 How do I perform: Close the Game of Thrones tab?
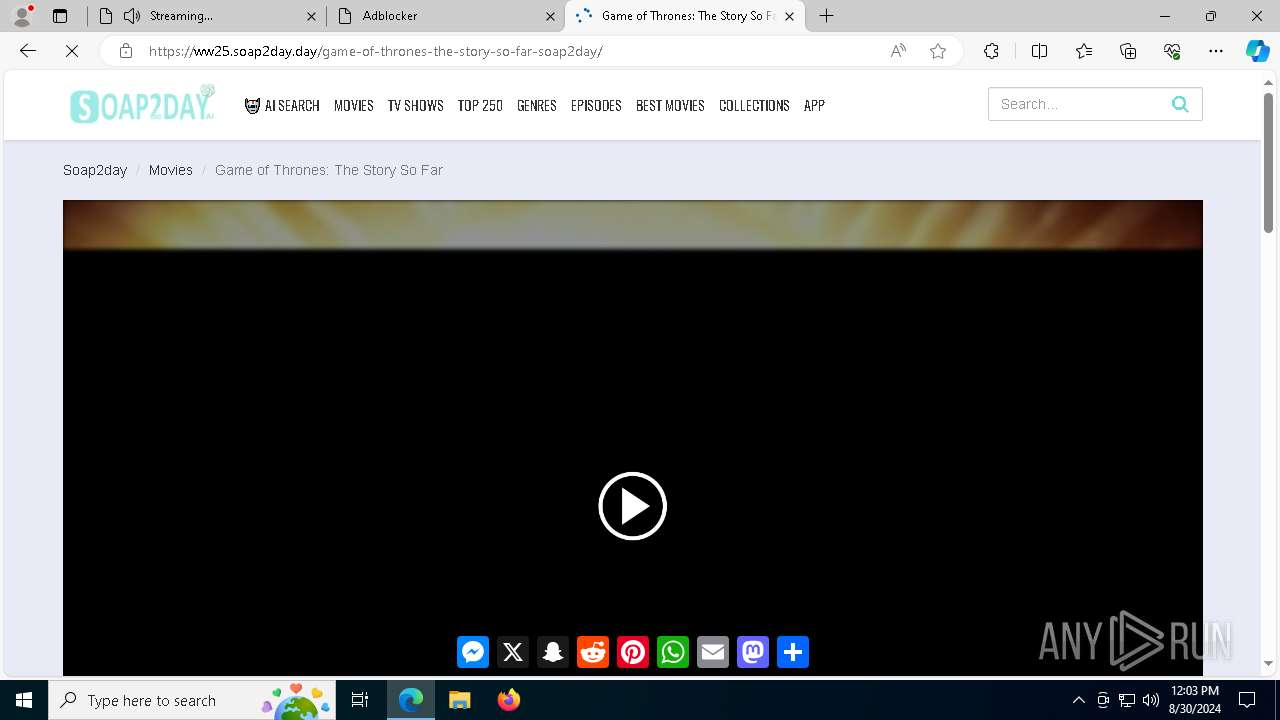click(789, 16)
